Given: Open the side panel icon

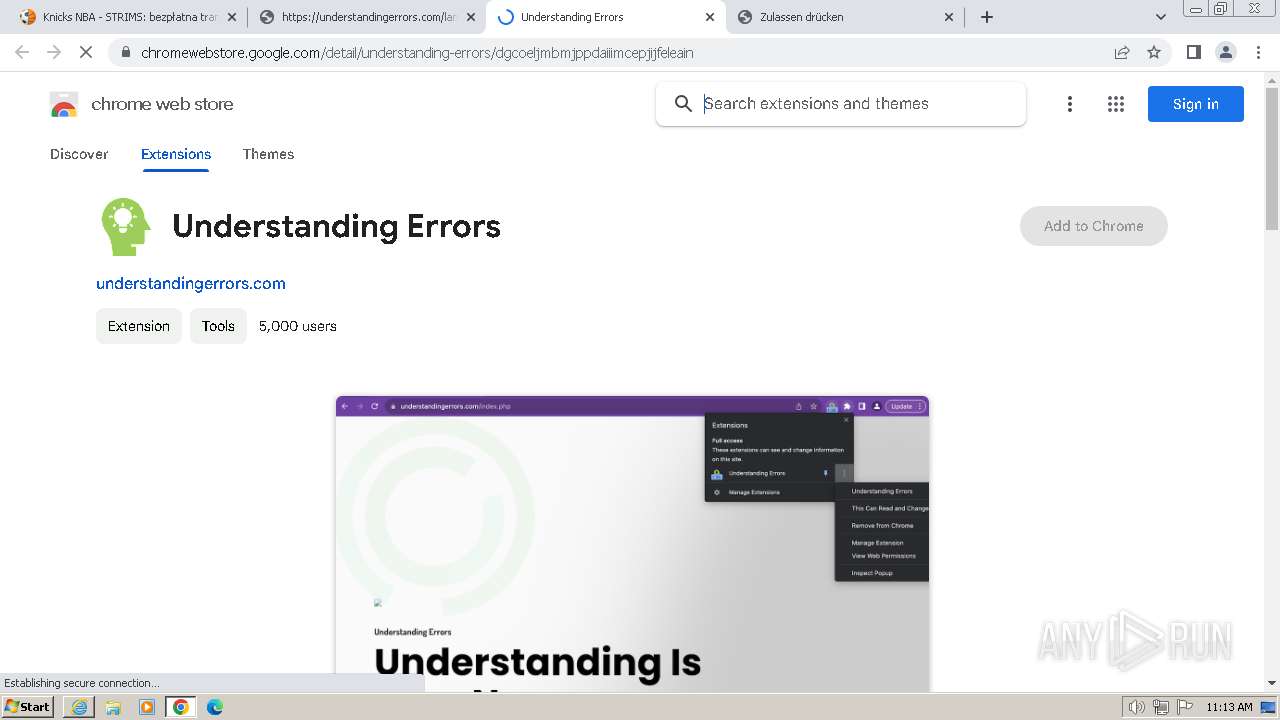Looking at the screenshot, I should pos(1193,52).
